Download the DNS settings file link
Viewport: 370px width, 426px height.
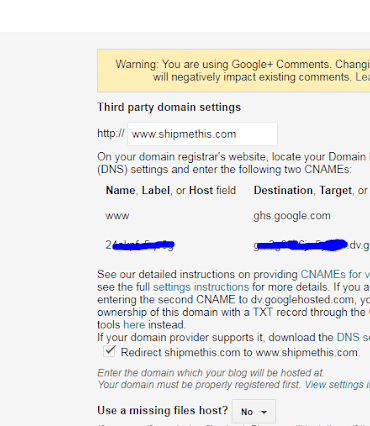[x=353, y=337]
